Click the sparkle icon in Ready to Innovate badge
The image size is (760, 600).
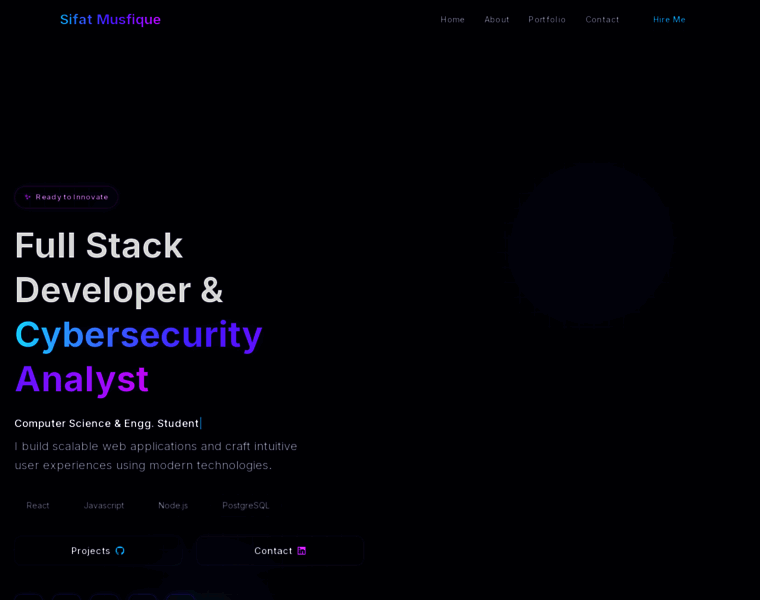[28, 197]
